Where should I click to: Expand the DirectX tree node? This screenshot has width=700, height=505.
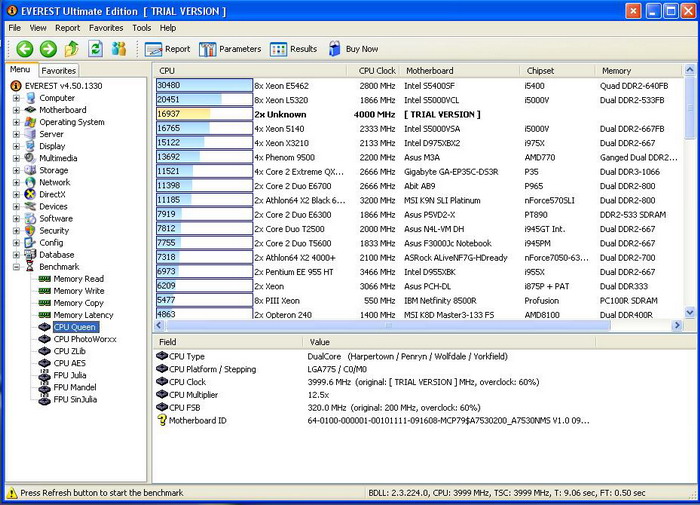coord(17,194)
